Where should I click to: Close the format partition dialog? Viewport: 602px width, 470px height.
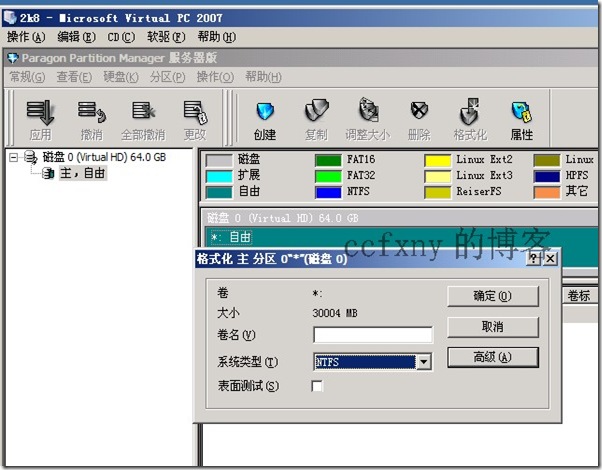point(550,258)
